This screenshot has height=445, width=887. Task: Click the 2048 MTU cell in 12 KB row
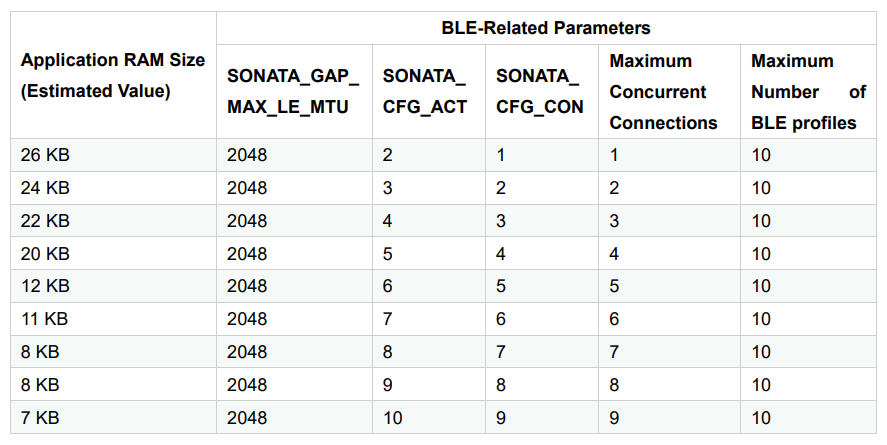coord(294,286)
